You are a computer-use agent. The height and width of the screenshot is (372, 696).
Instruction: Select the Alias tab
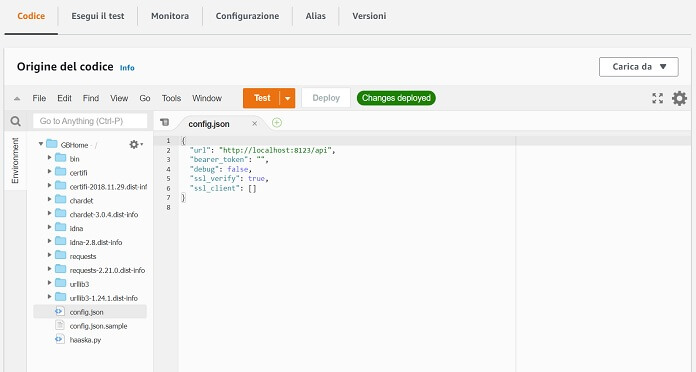click(x=316, y=16)
